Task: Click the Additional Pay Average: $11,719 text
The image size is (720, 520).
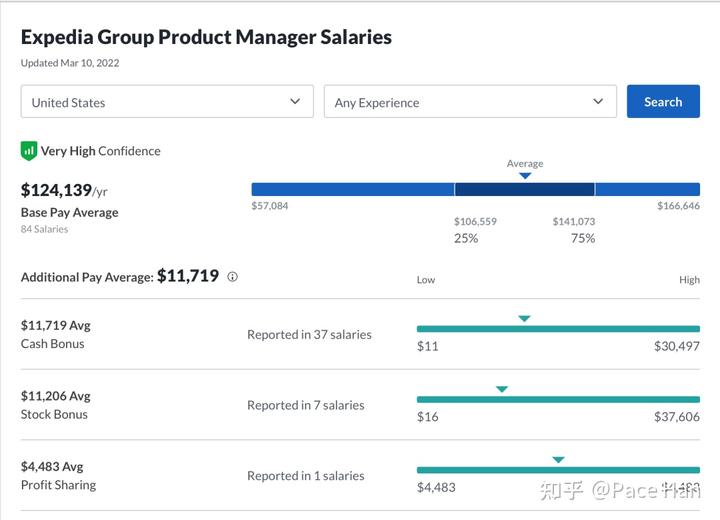Action: 120,277
